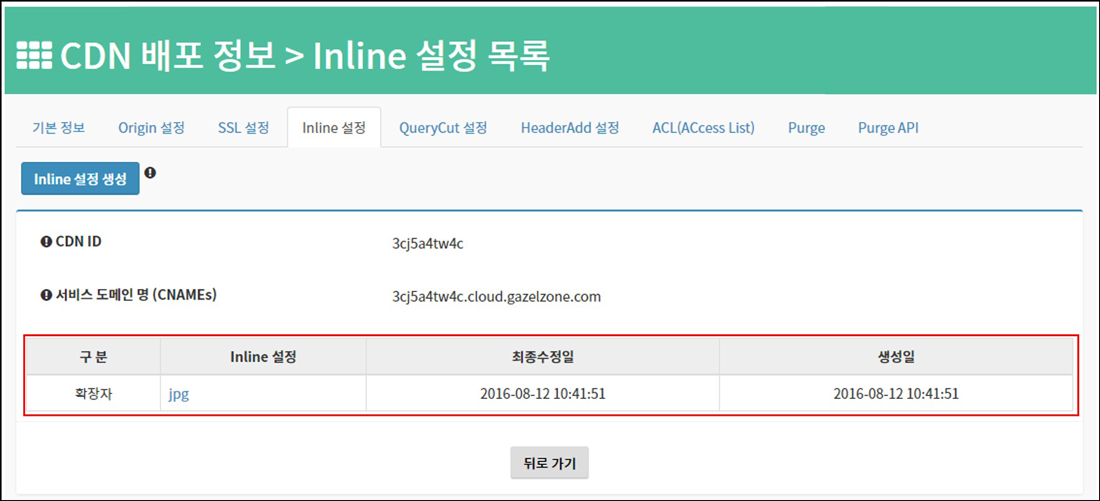Select the Inline 설정 tab

334,128
